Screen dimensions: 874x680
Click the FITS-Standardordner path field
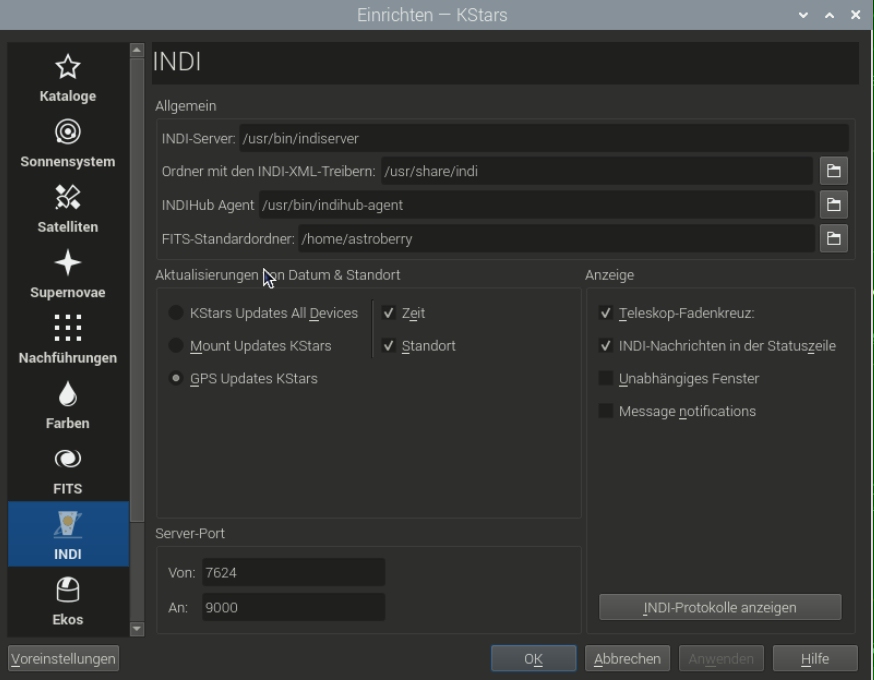[x=556, y=239]
